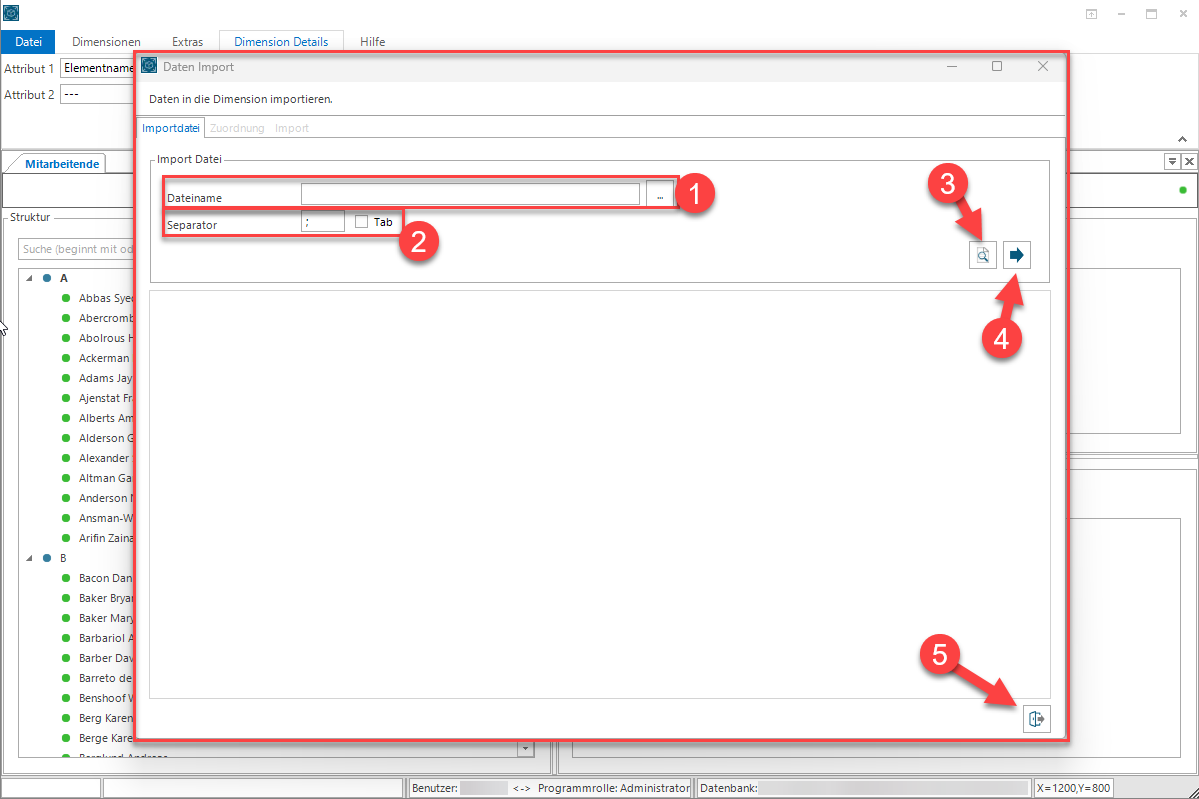Select Arifin entry in the tree
This screenshot has width=1199, height=799.
click(x=106, y=538)
